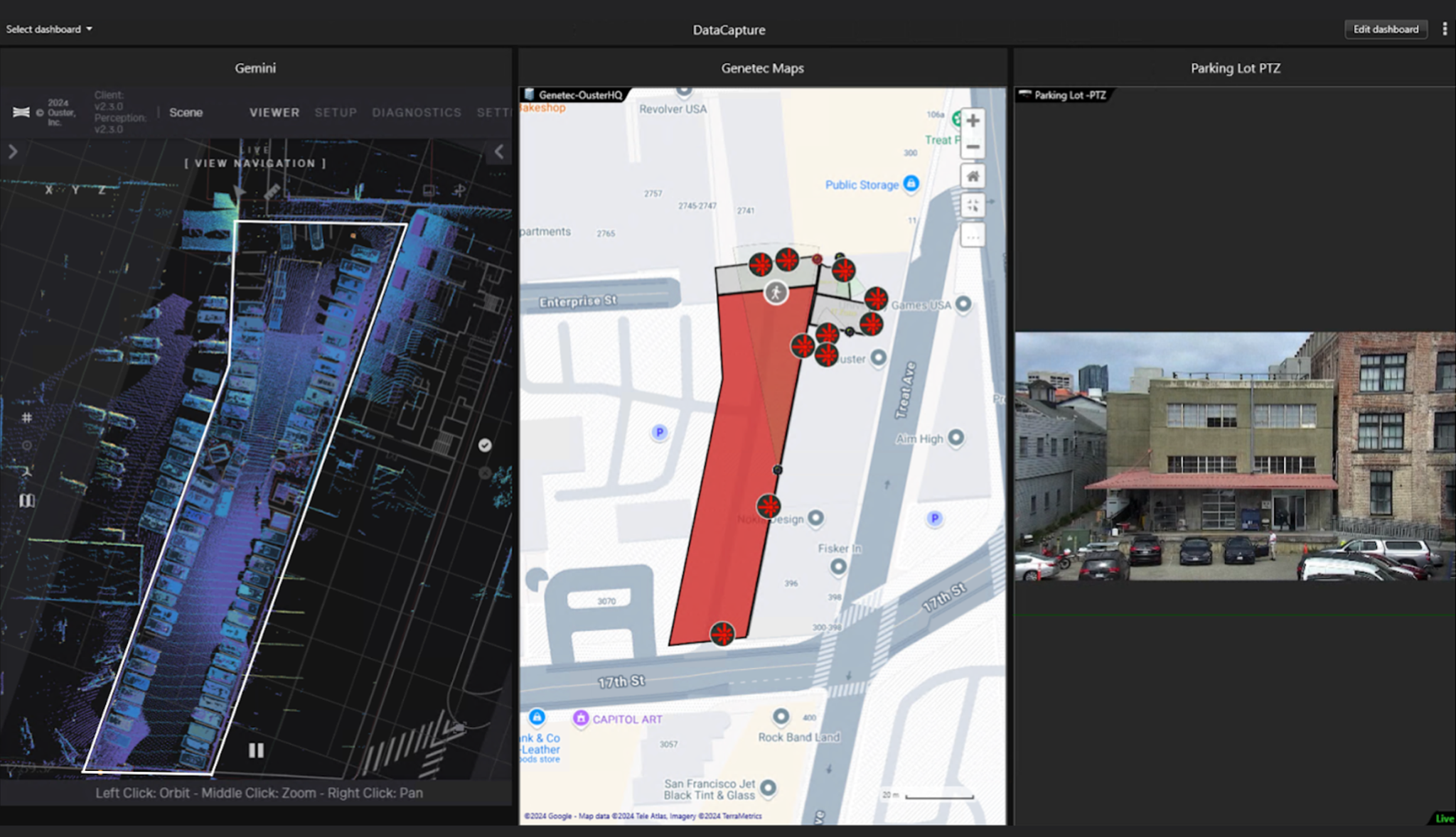This screenshot has width=1456, height=837.
Task: Snap view to the Z axis
Action: coord(102,190)
